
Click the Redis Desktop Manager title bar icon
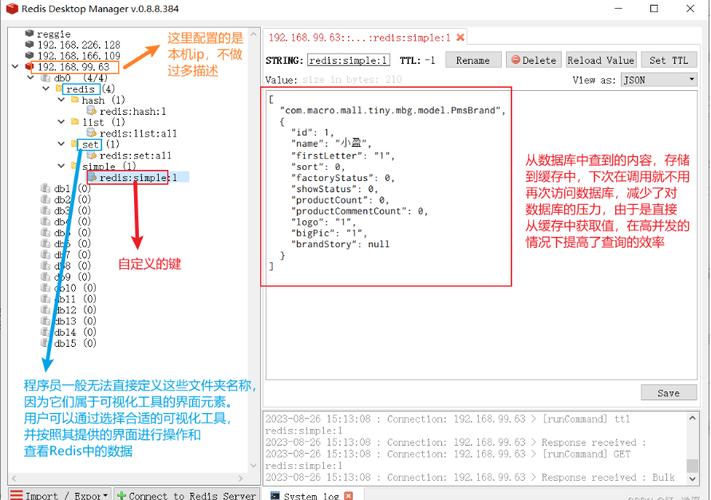click(x=12, y=9)
